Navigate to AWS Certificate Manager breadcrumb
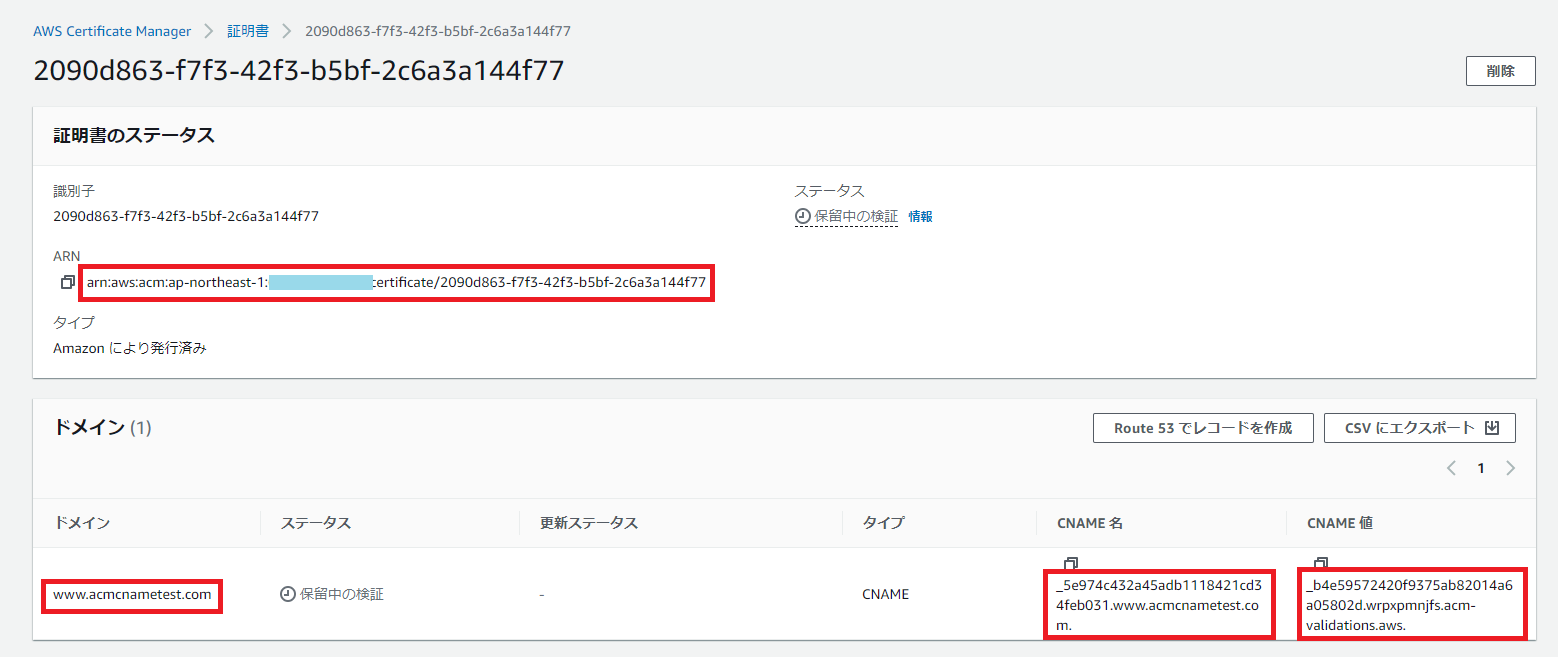 pos(112,31)
